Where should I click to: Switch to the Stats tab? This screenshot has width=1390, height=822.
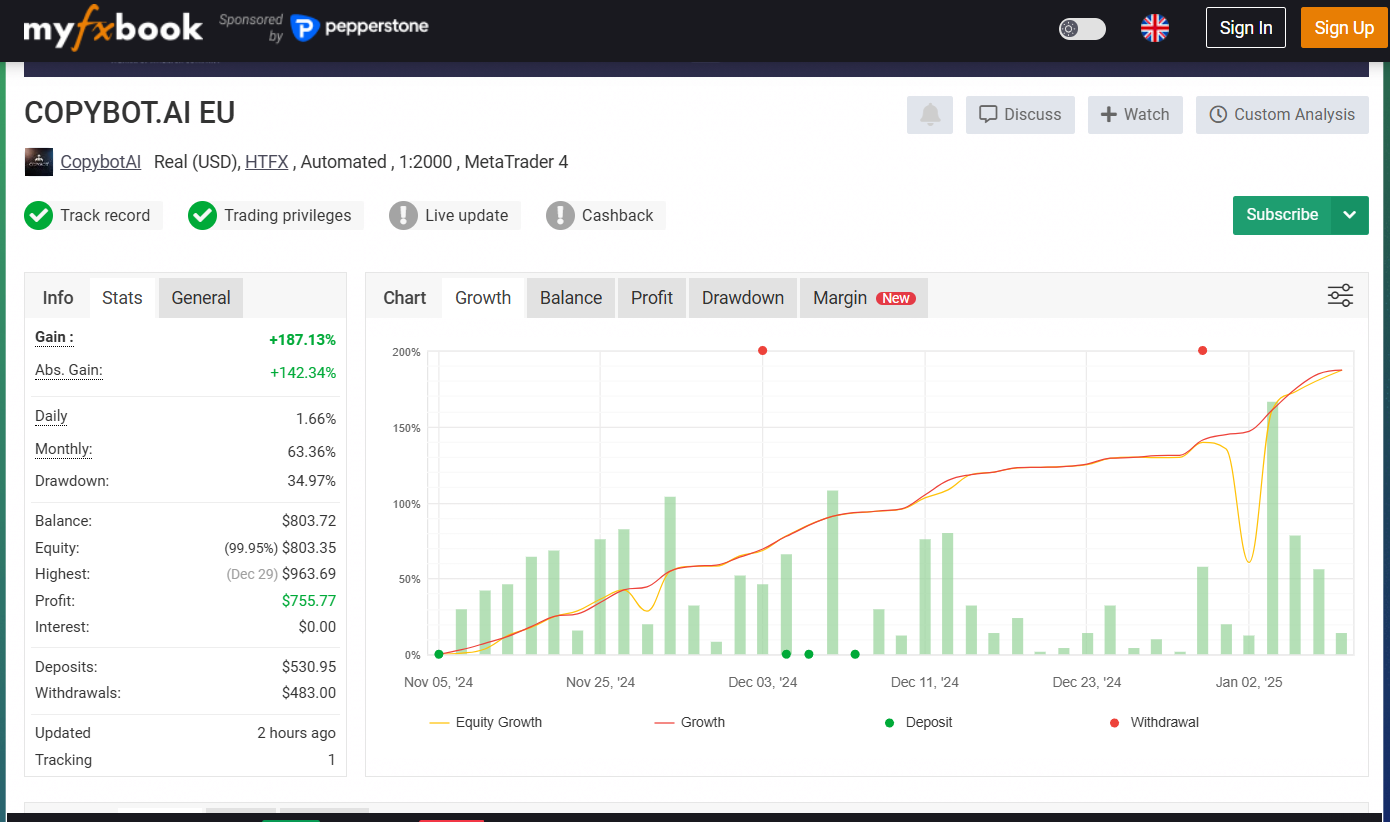(x=122, y=298)
